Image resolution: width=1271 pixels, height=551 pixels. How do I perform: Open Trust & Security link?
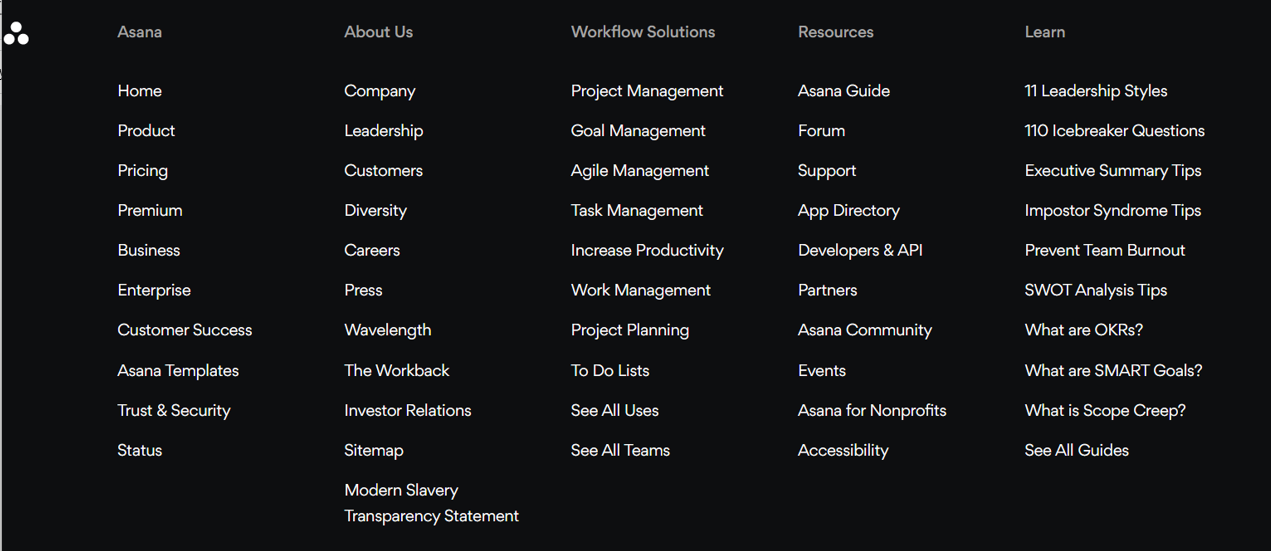174,411
